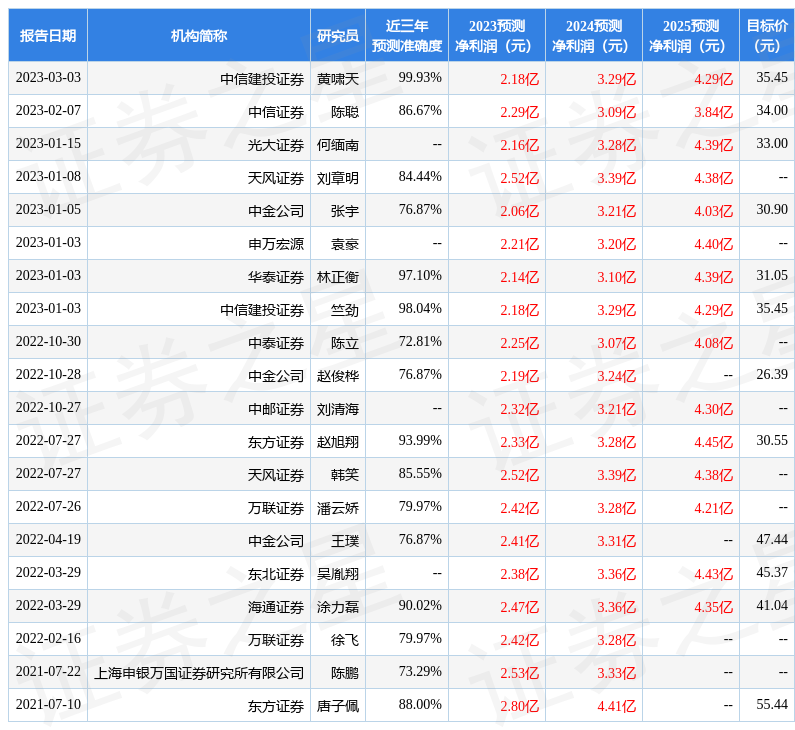The width and height of the screenshot is (795, 730).
Task: Click 光大证券 institution cell
Action: [276, 145]
